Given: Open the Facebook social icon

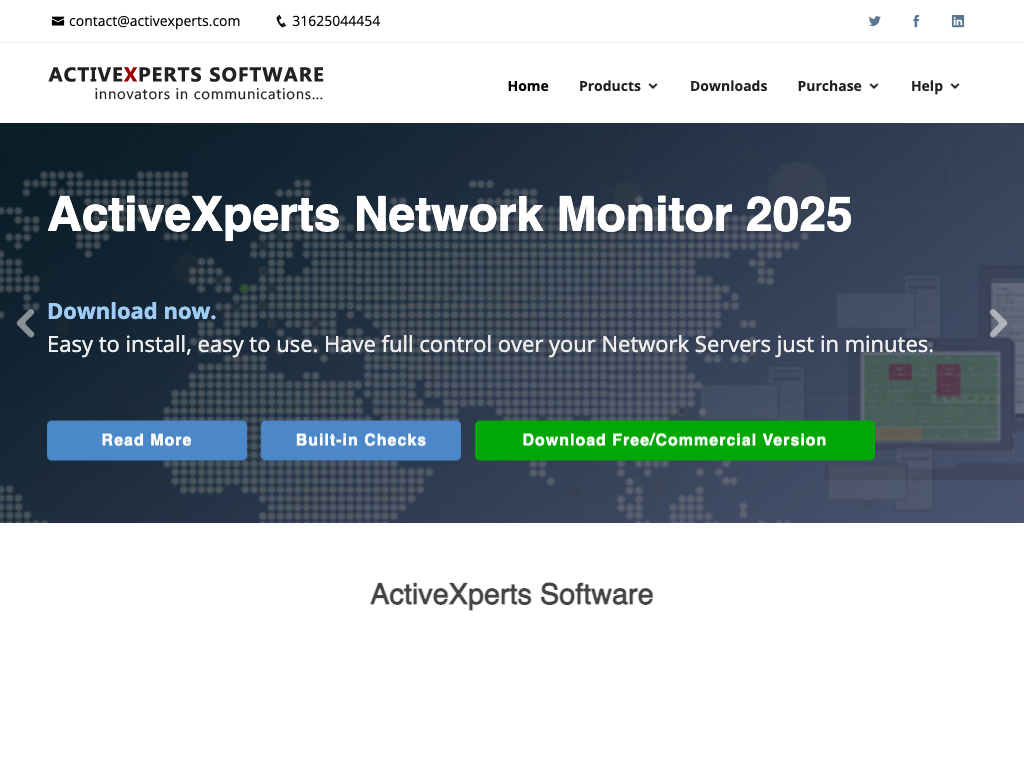Looking at the screenshot, I should point(916,21).
